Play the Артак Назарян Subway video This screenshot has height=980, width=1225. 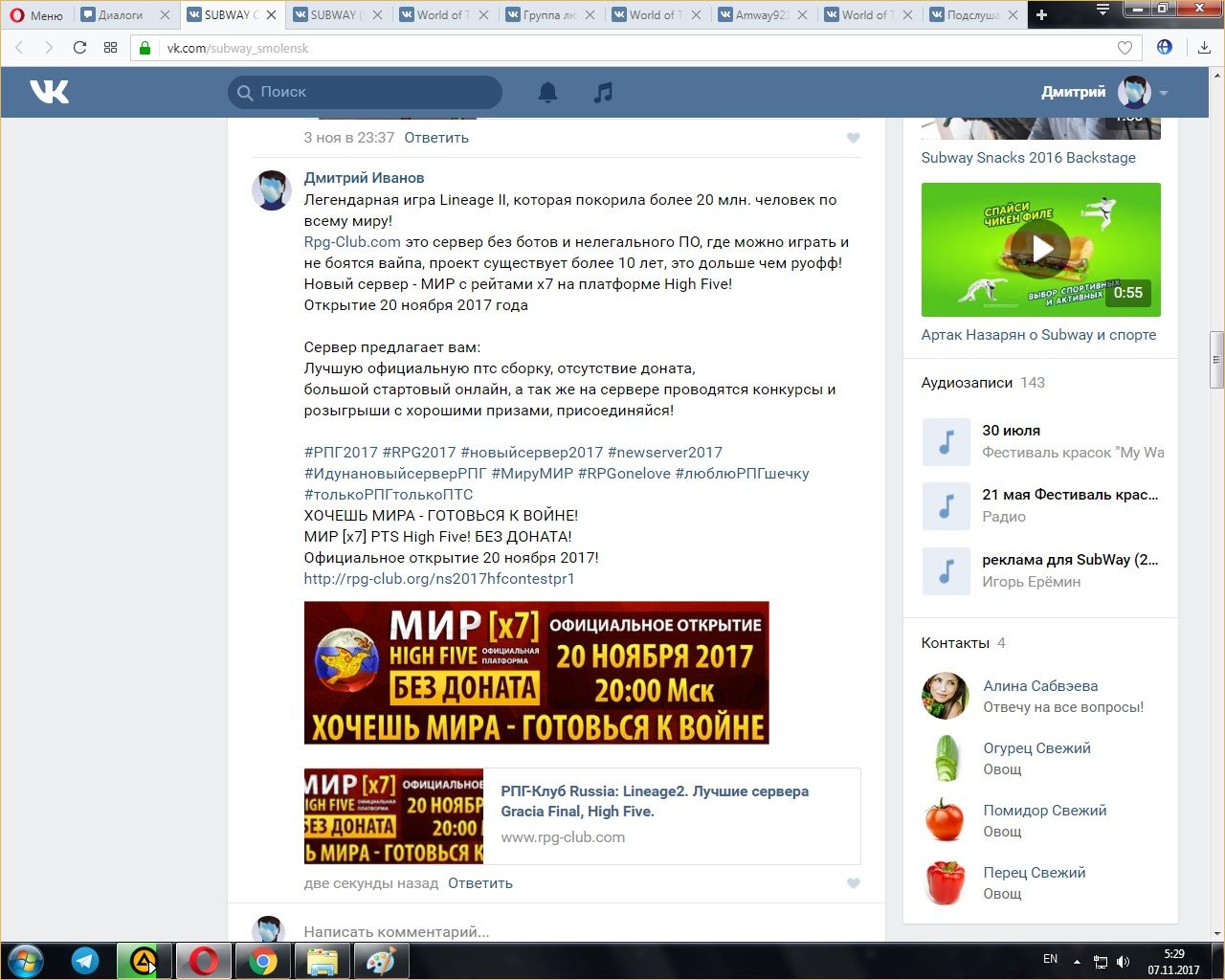coord(1041,250)
